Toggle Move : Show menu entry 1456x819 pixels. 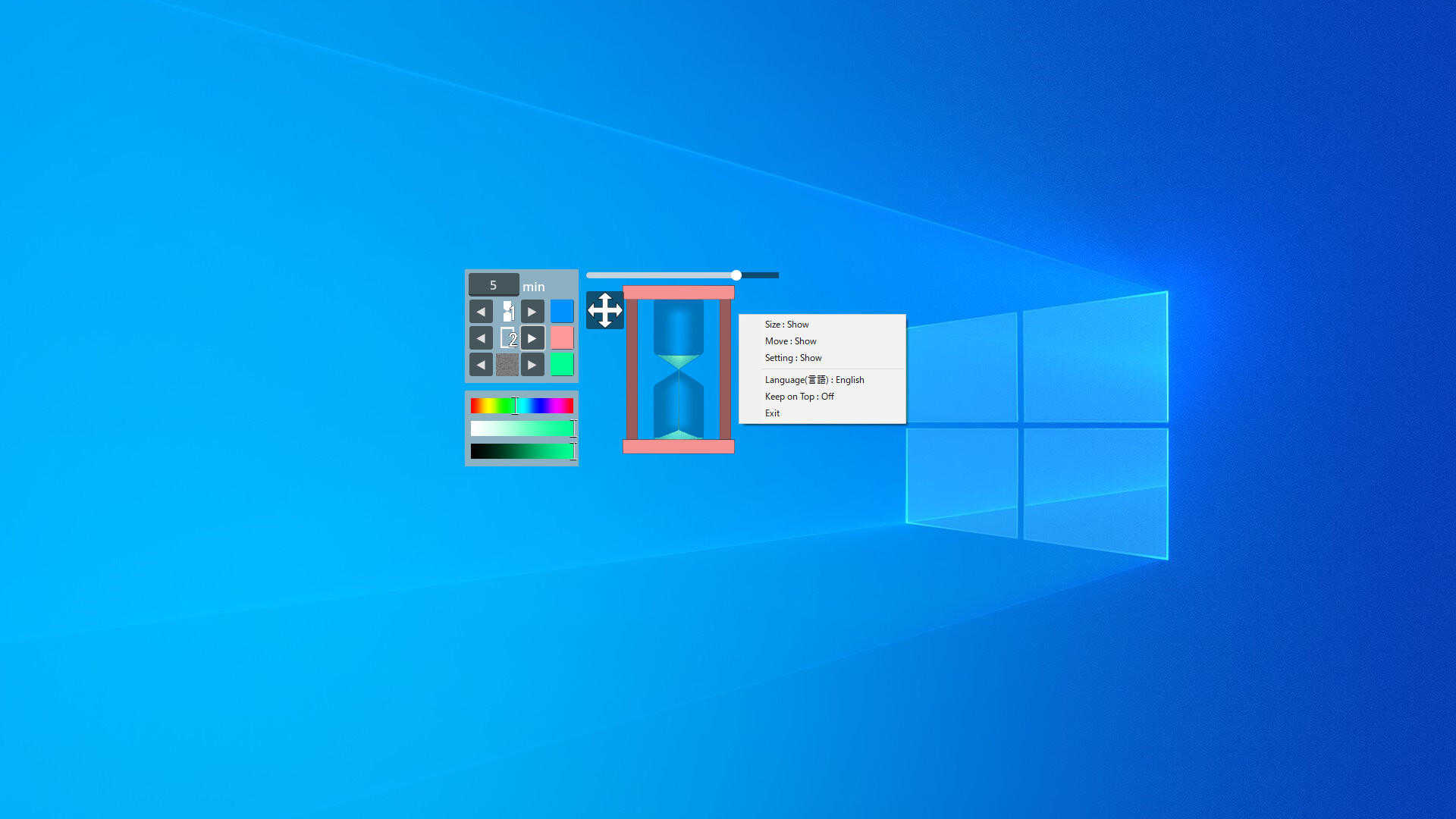pos(822,341)
